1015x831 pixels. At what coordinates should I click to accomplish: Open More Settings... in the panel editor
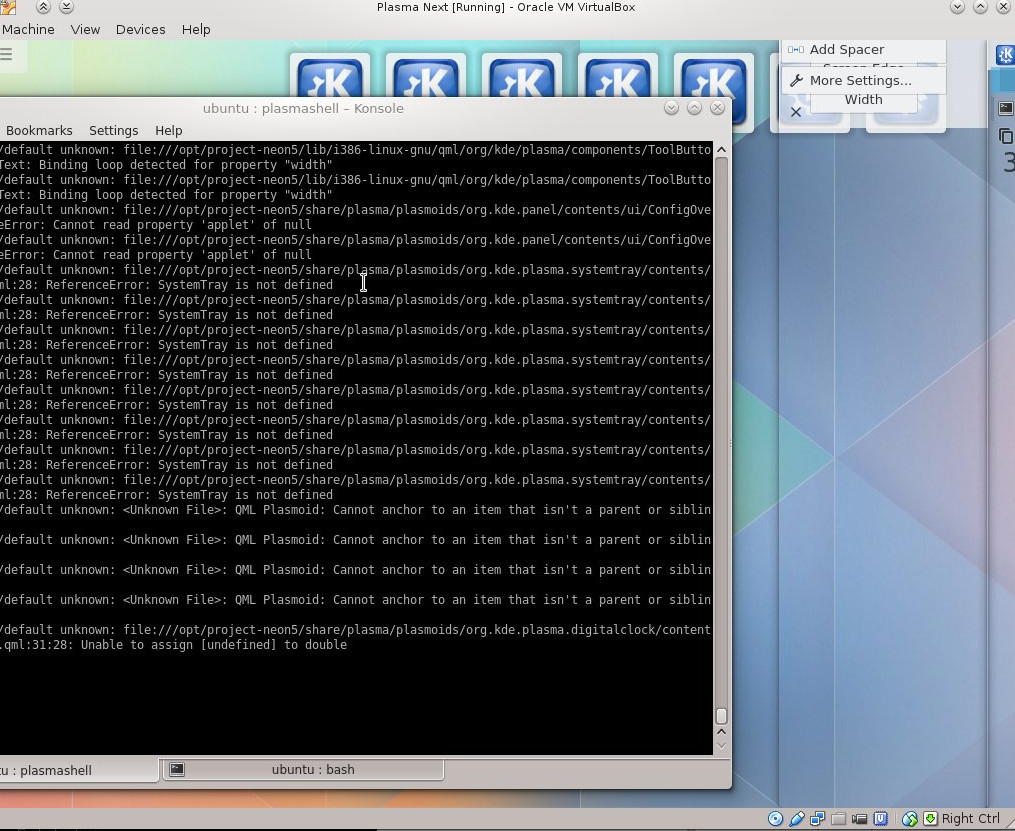(x=864, y=81)
